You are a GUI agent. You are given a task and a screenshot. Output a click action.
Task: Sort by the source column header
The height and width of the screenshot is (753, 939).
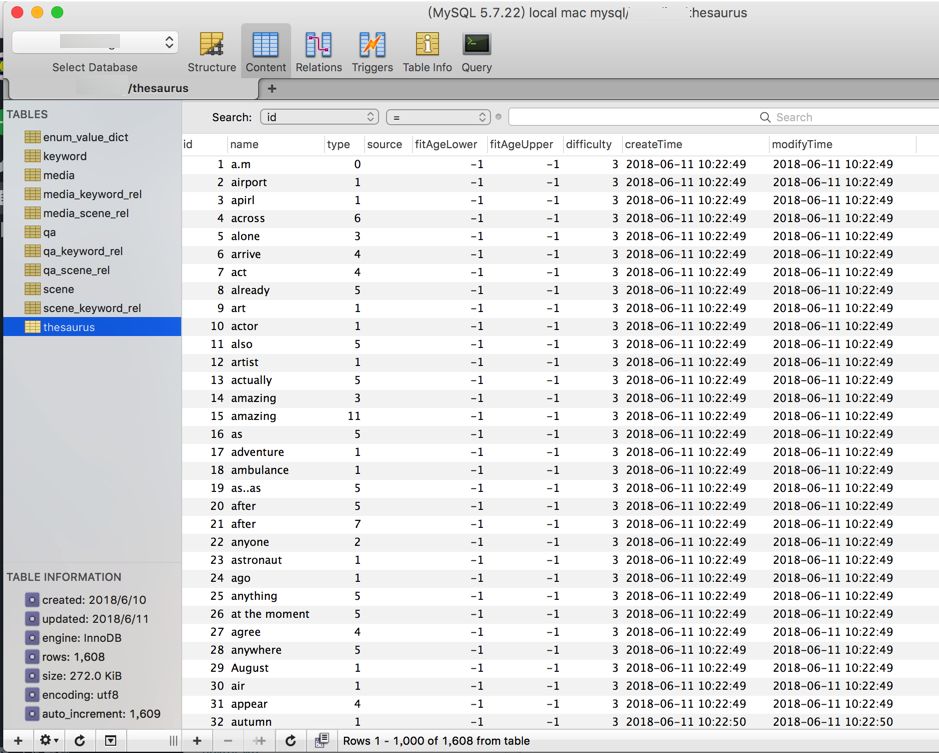[x=388, y=144]
